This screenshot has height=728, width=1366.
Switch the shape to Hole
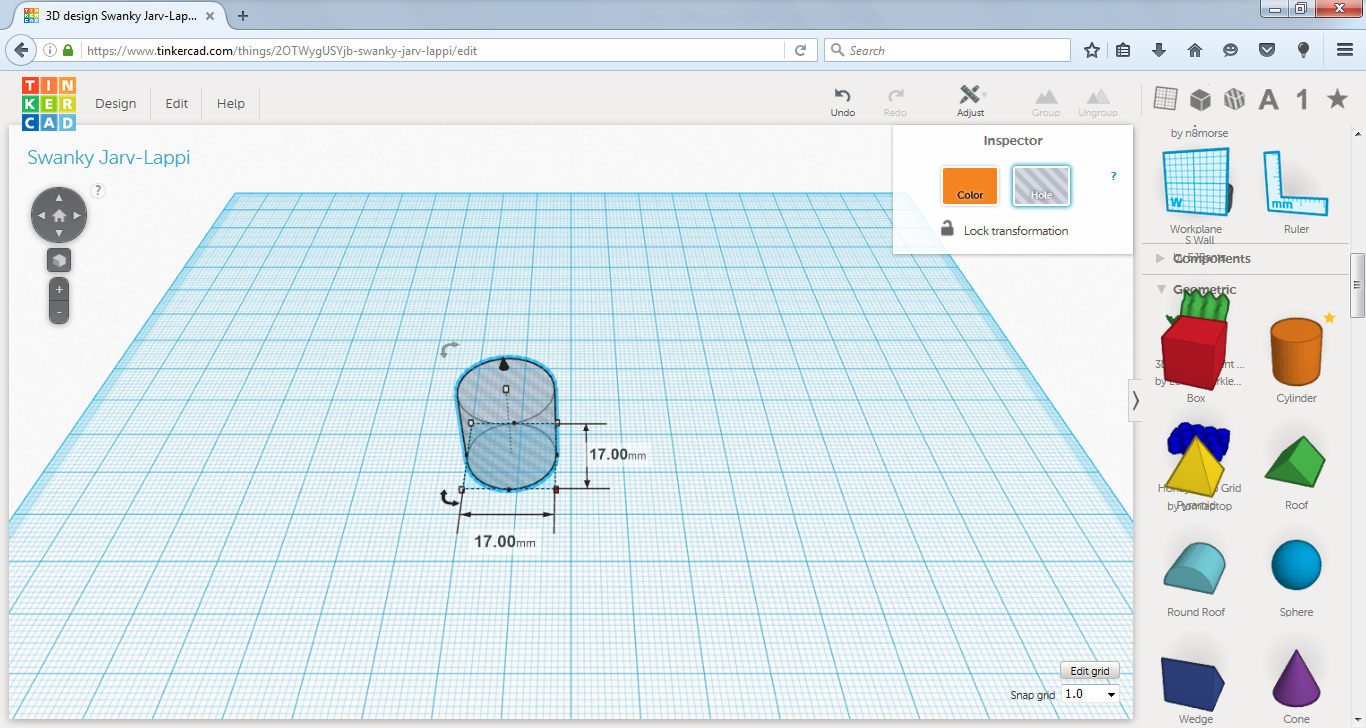[x=1042, y=186]
